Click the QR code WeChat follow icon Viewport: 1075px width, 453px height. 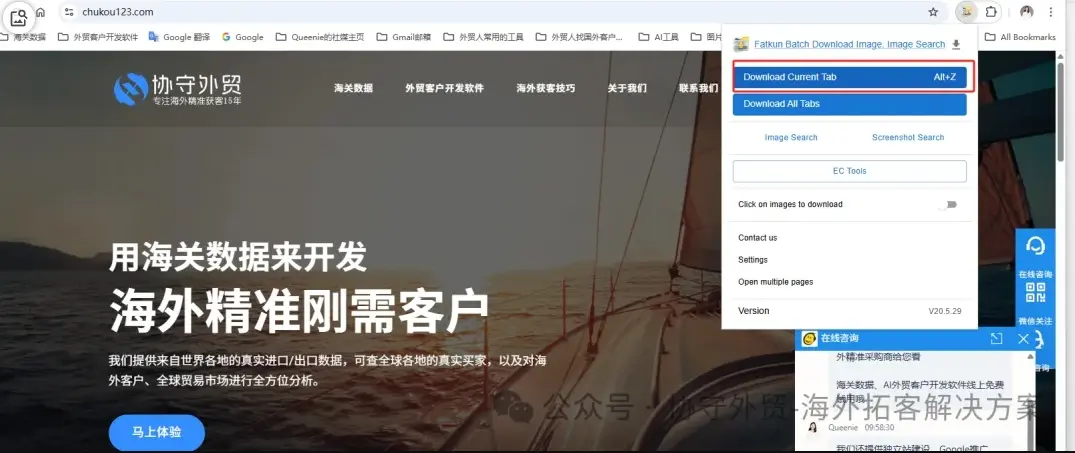coord(1036,293)
